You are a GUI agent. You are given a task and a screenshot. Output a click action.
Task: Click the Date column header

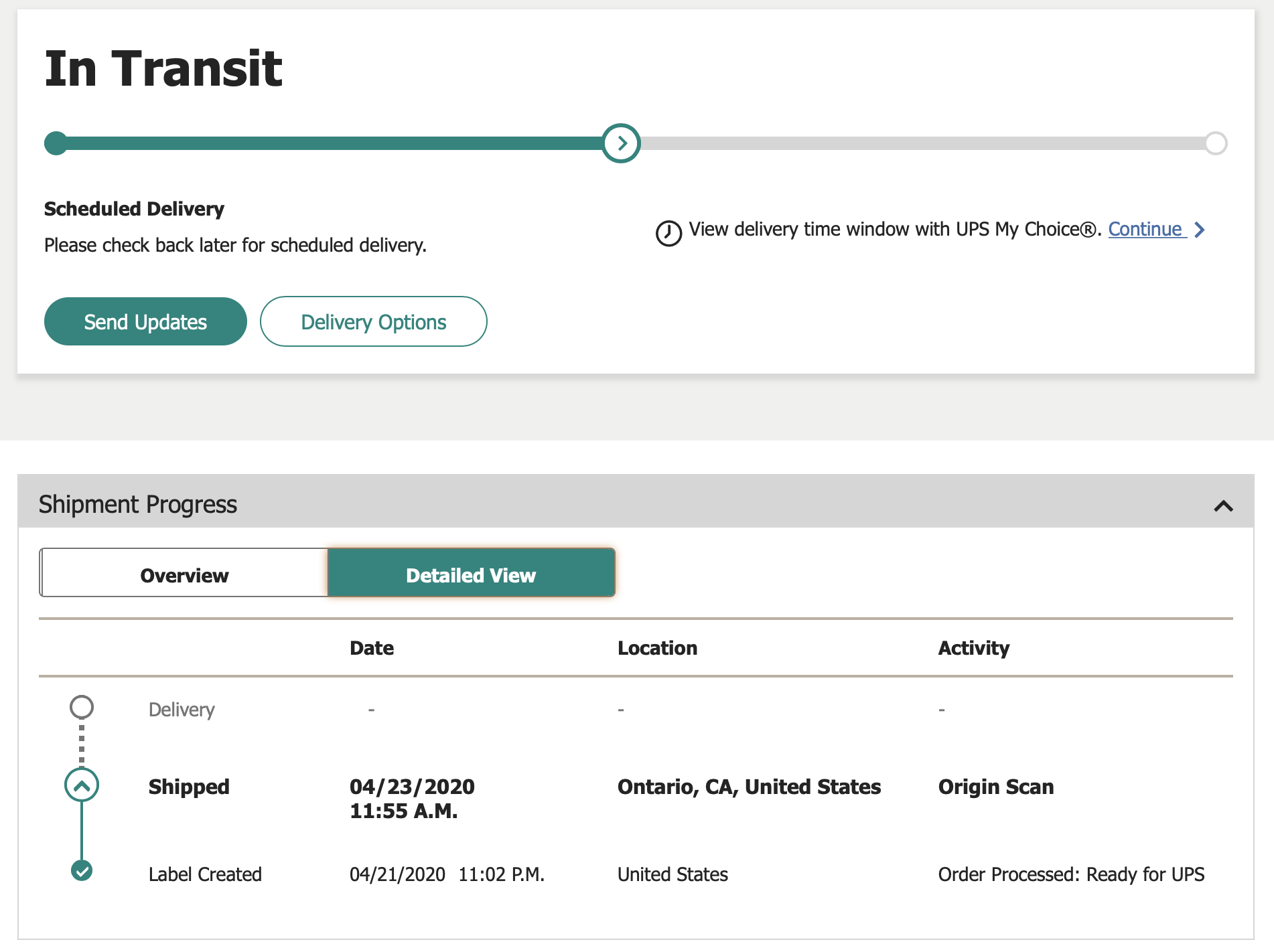[x=372, y=648]
